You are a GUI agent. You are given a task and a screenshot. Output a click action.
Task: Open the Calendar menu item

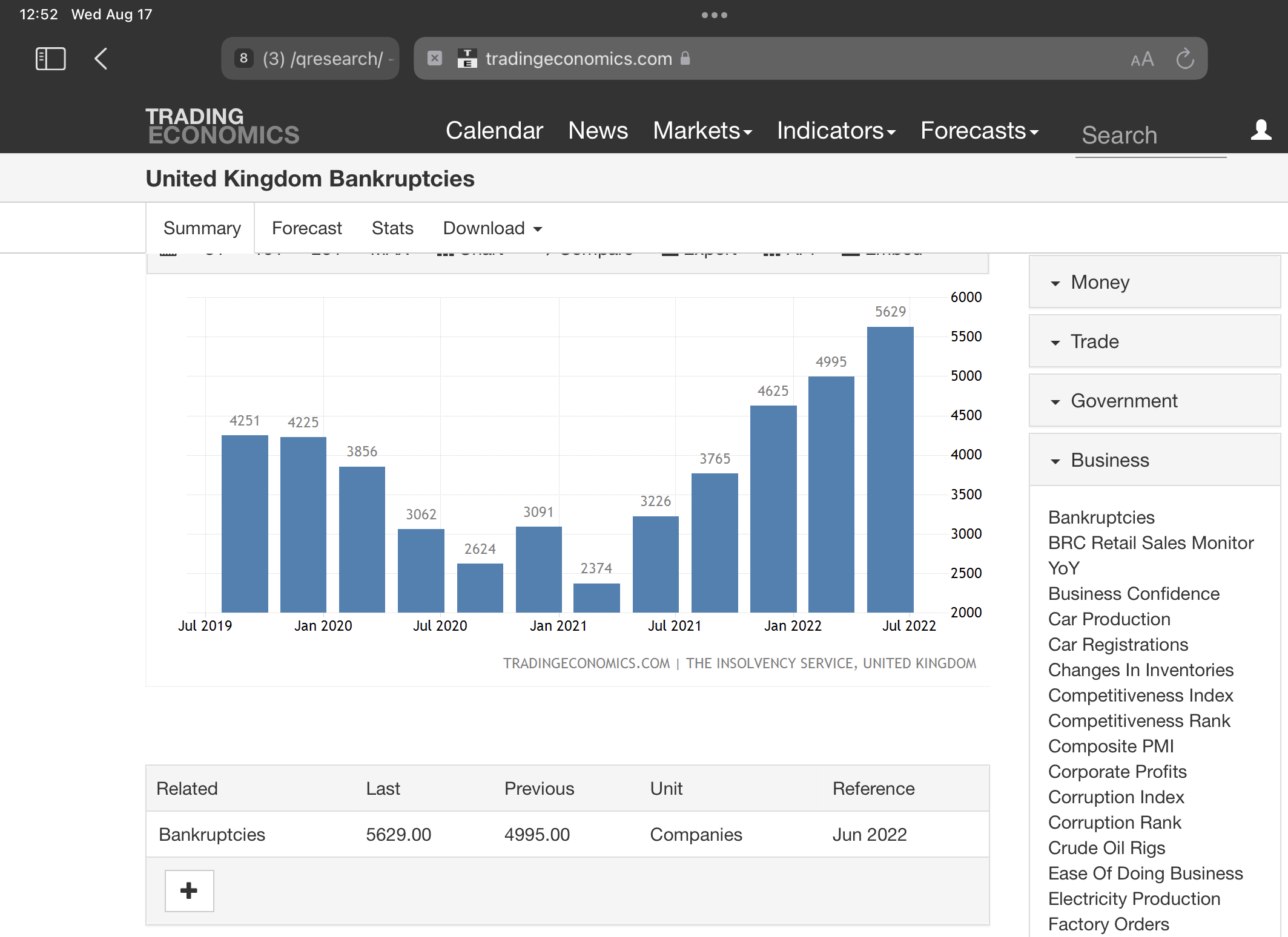click(494, 131)
